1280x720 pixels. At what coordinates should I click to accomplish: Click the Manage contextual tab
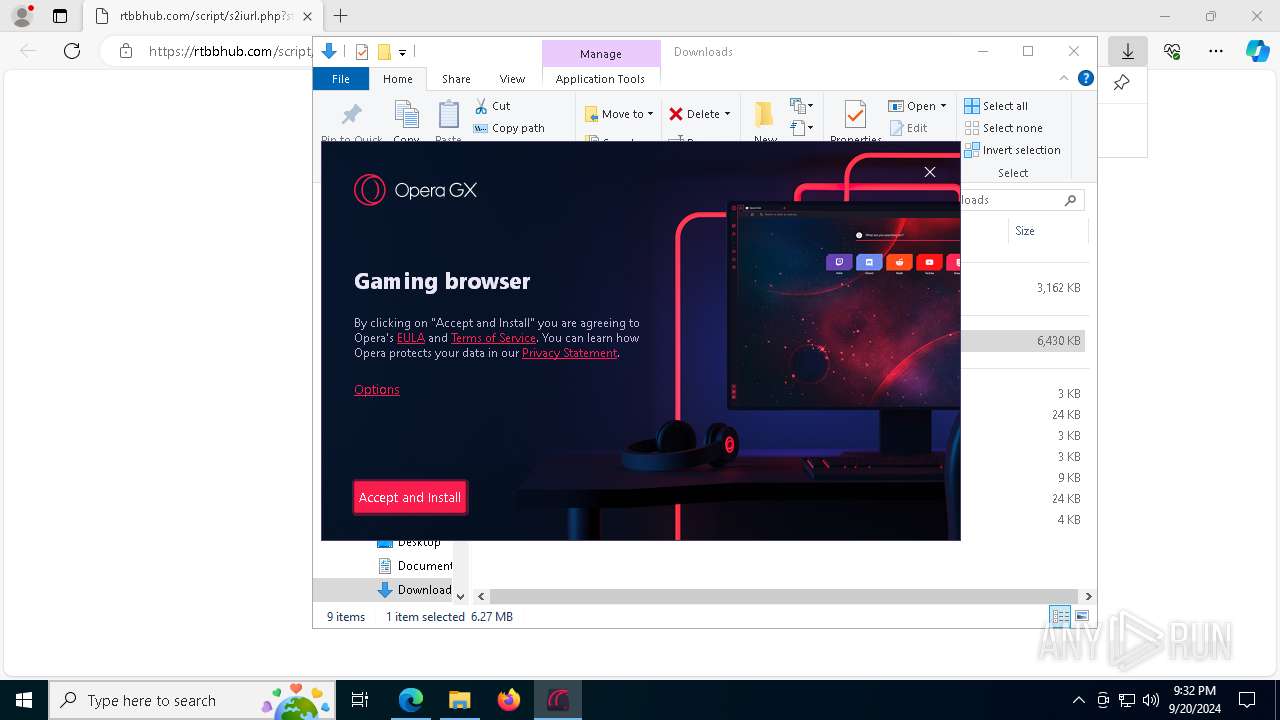[601, 54]
